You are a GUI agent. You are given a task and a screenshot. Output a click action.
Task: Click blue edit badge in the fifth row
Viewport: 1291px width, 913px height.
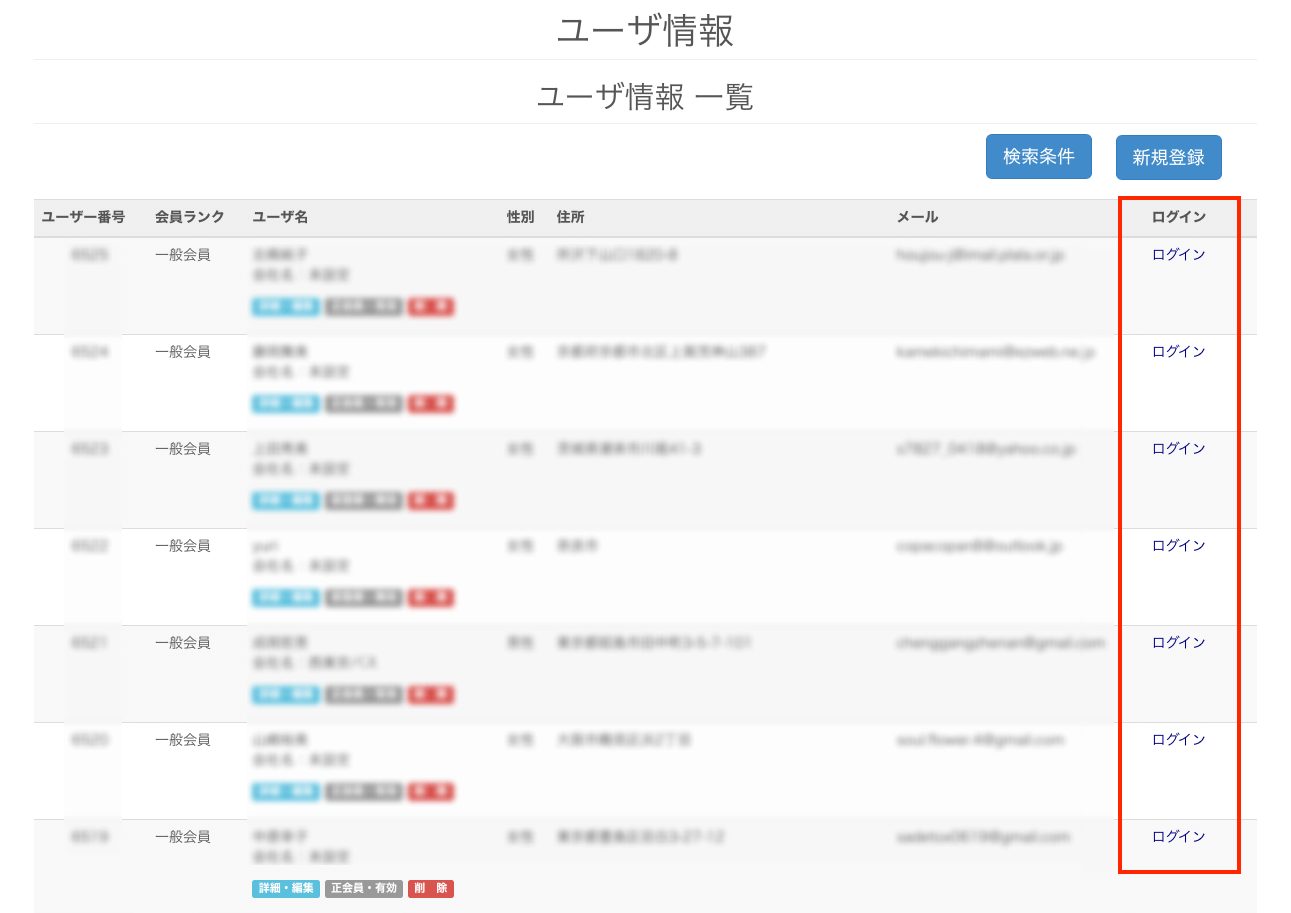[x=285, y=695]
